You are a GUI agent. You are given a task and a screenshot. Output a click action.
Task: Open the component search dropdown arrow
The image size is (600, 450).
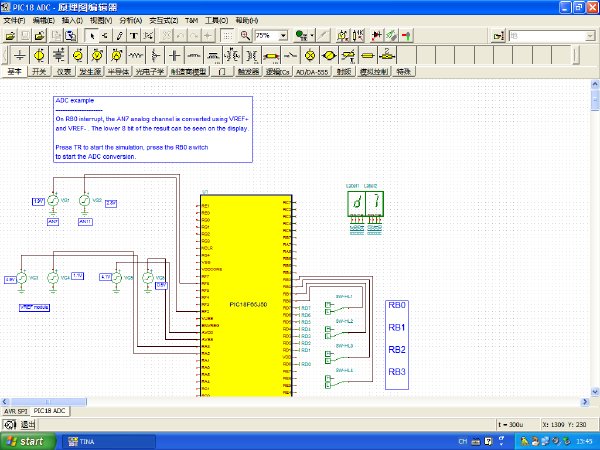pyautogui.click(x=590, y=36)
